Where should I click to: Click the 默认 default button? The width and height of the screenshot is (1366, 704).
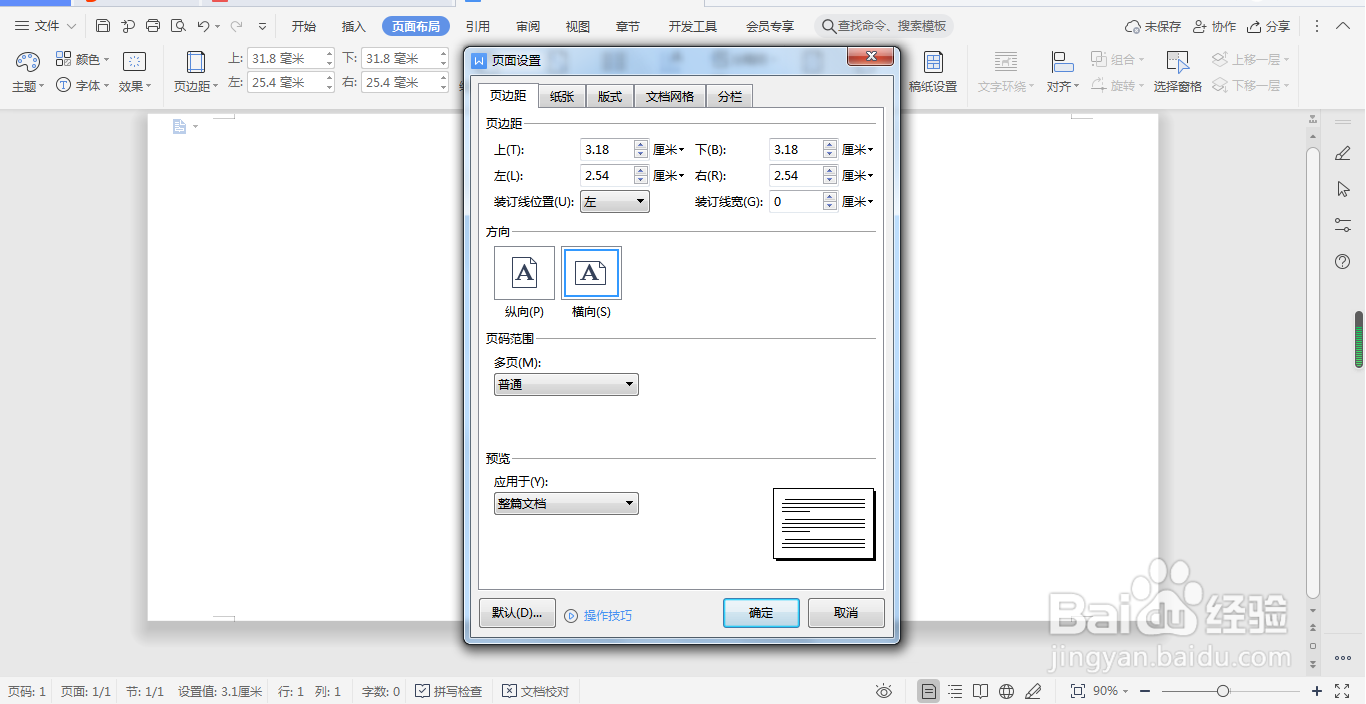[516, 612]
